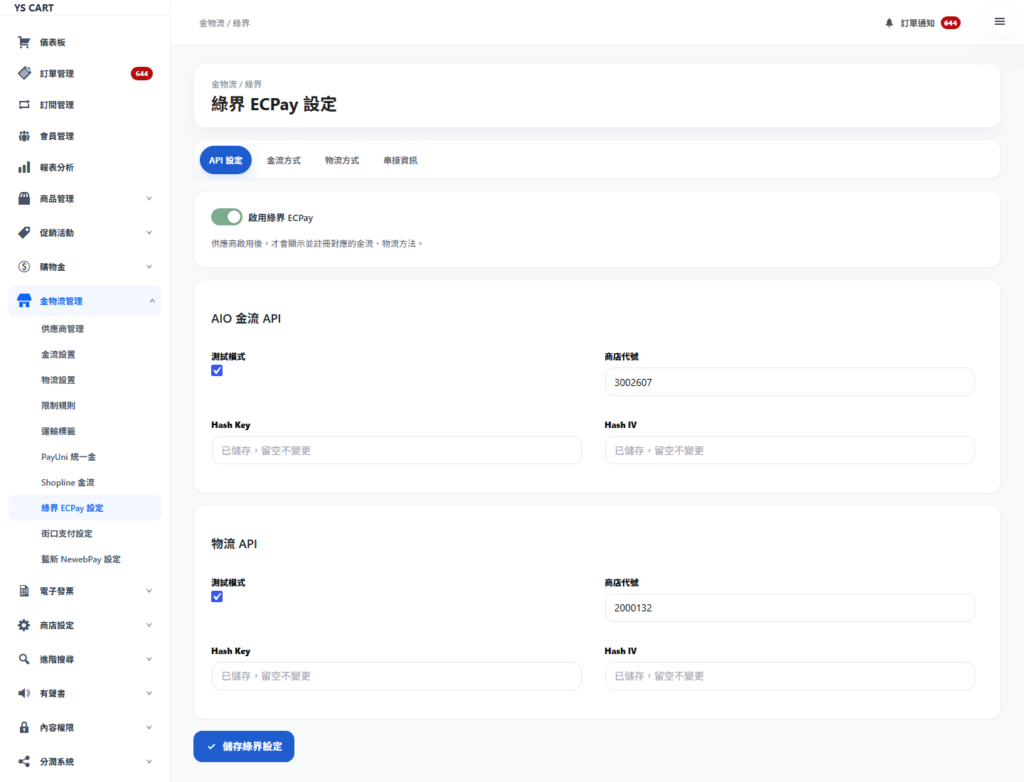Click the shopping credit dollar icon
The width and height of the screenshot is (1024, 782).
(24, 267)
